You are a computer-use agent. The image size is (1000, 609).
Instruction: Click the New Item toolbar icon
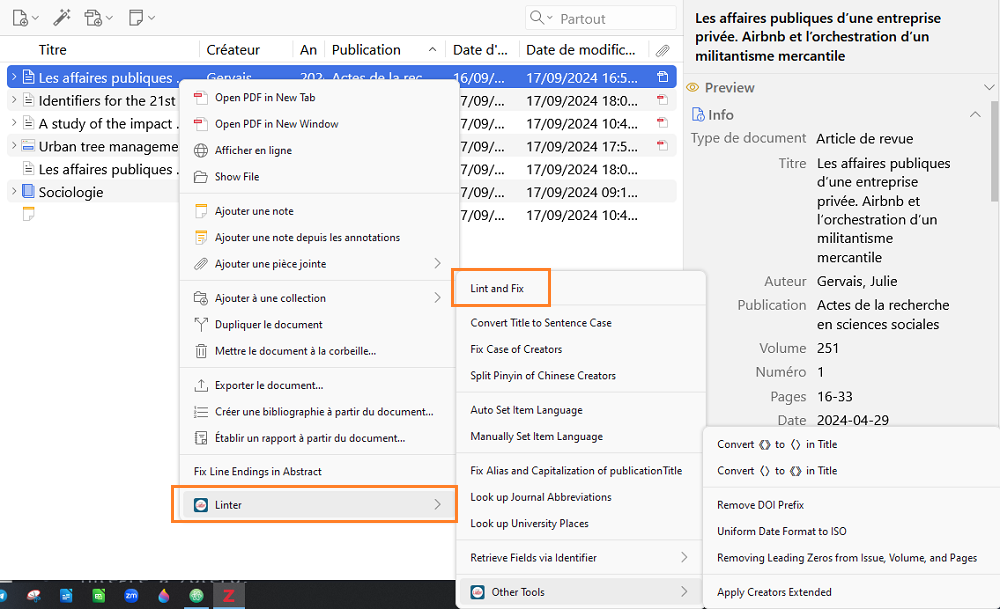click(20, 18)
